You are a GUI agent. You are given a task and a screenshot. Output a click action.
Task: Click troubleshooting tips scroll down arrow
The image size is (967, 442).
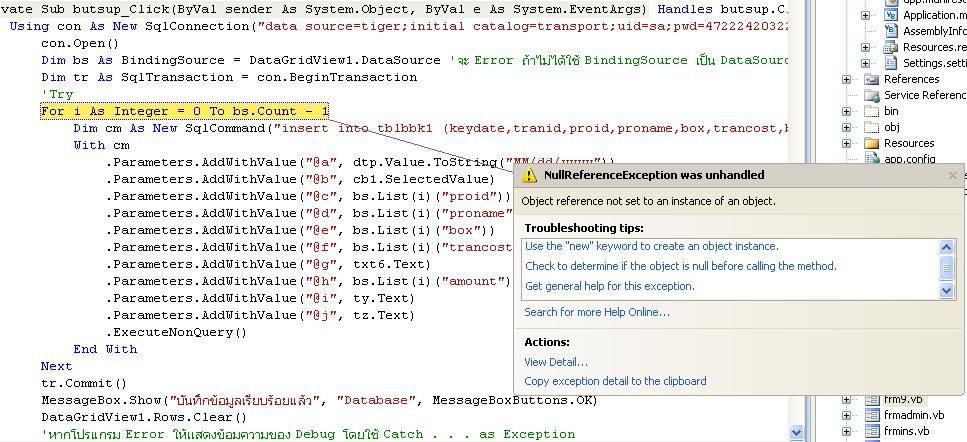[x=947, y=290]
